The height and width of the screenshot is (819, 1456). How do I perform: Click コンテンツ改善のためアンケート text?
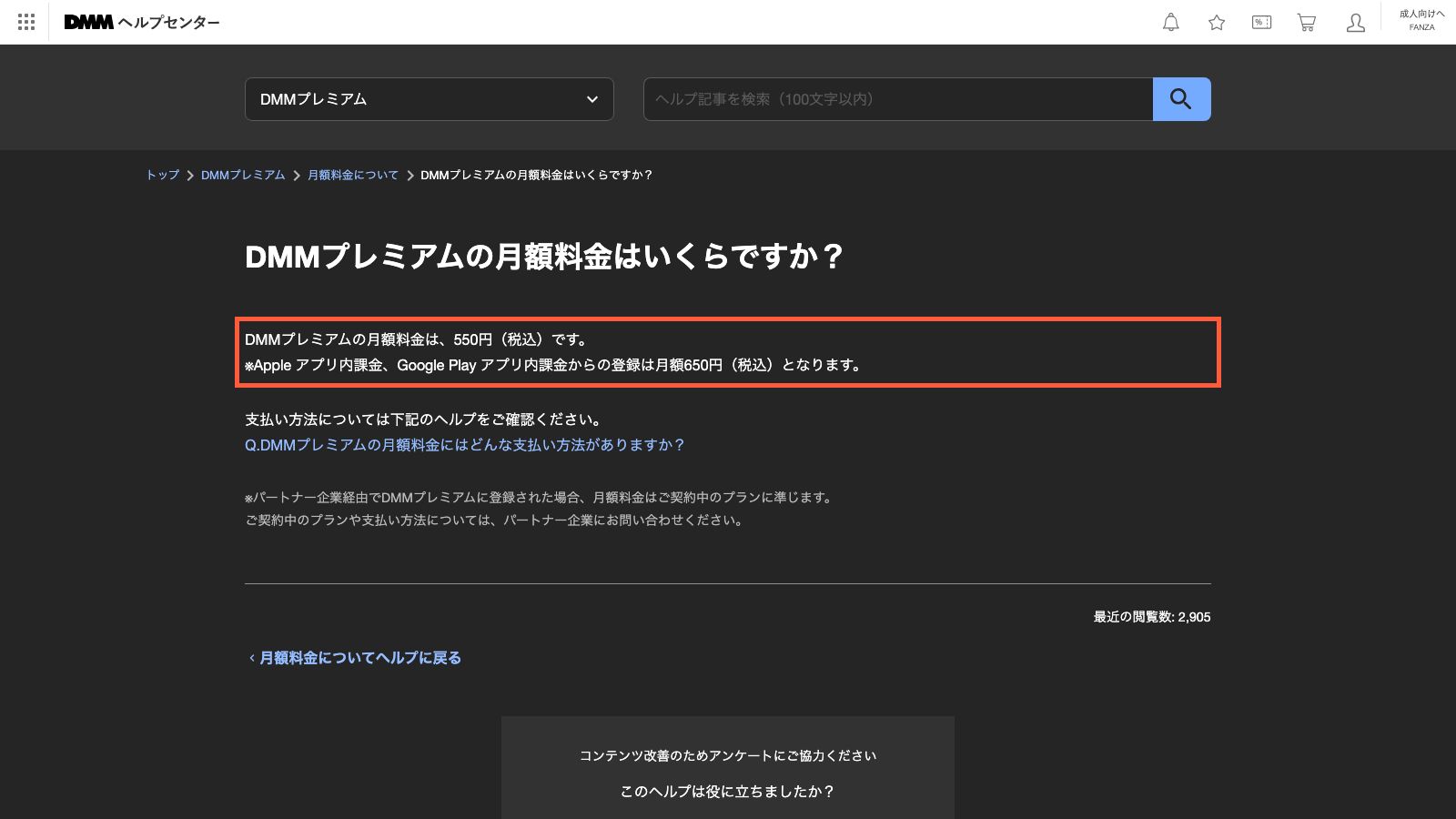pos(728,756)
